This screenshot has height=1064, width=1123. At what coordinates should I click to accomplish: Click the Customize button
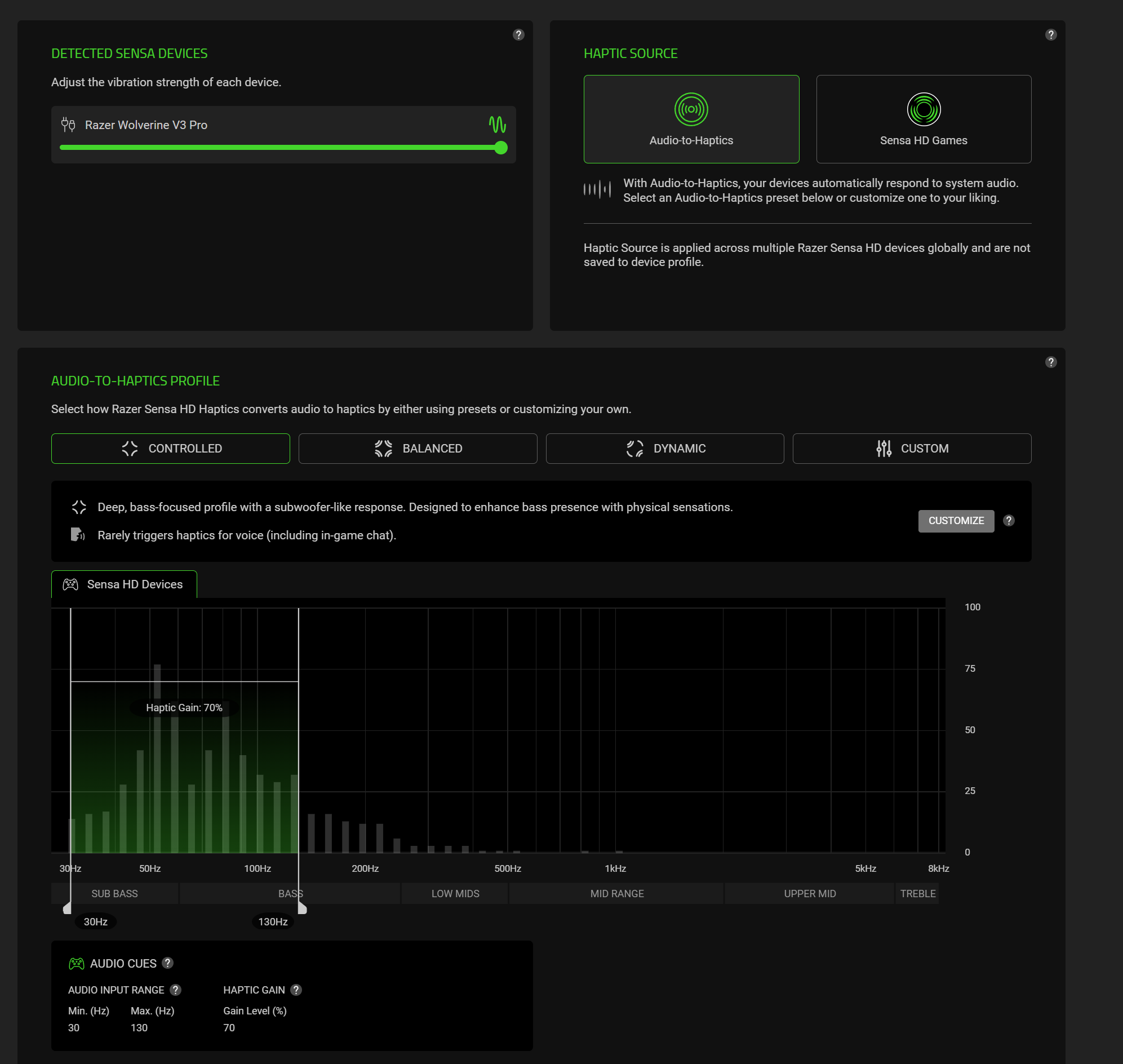coord(956,521)
